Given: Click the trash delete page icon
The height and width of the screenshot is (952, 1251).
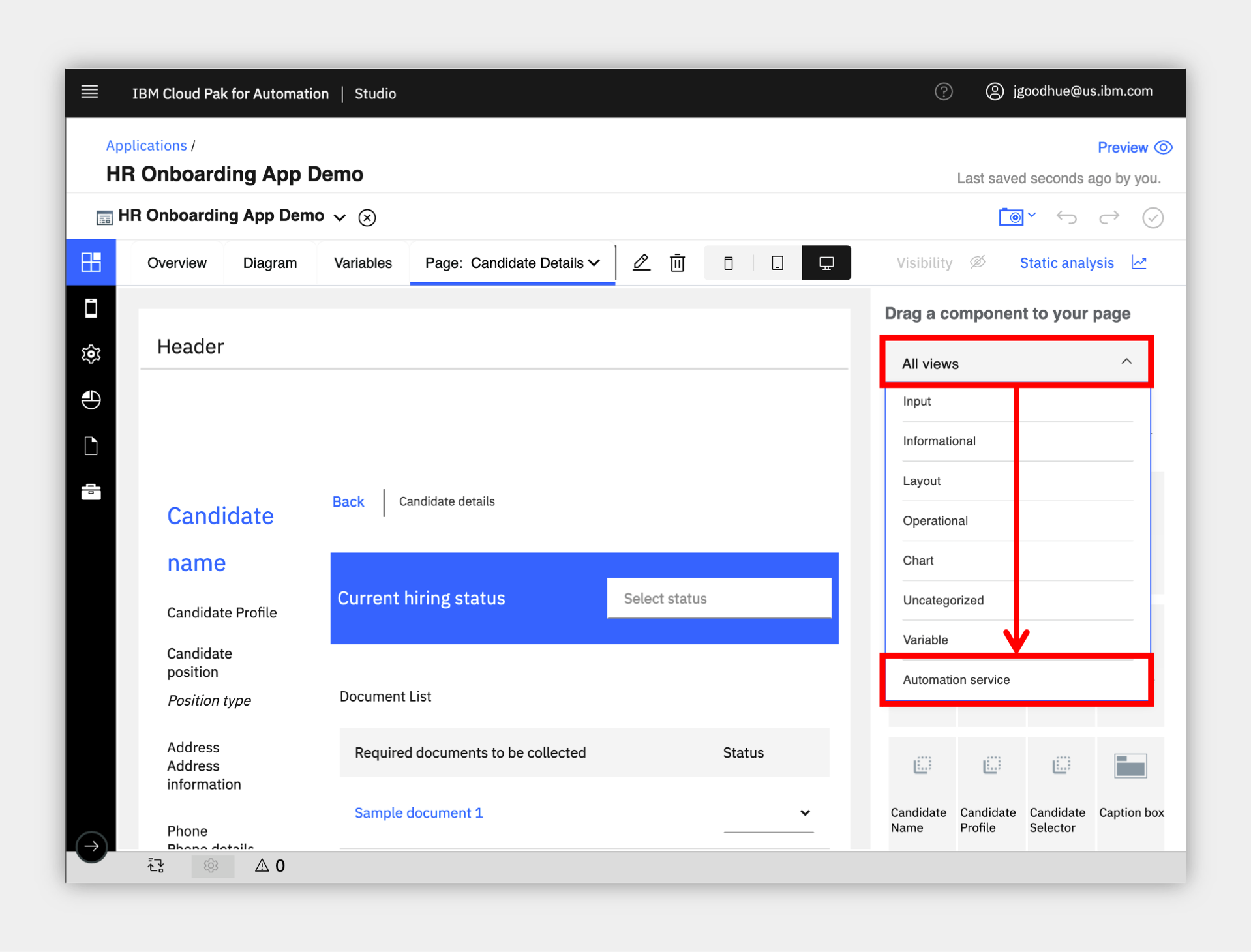Looking at the screenshot, I should 677,263.
